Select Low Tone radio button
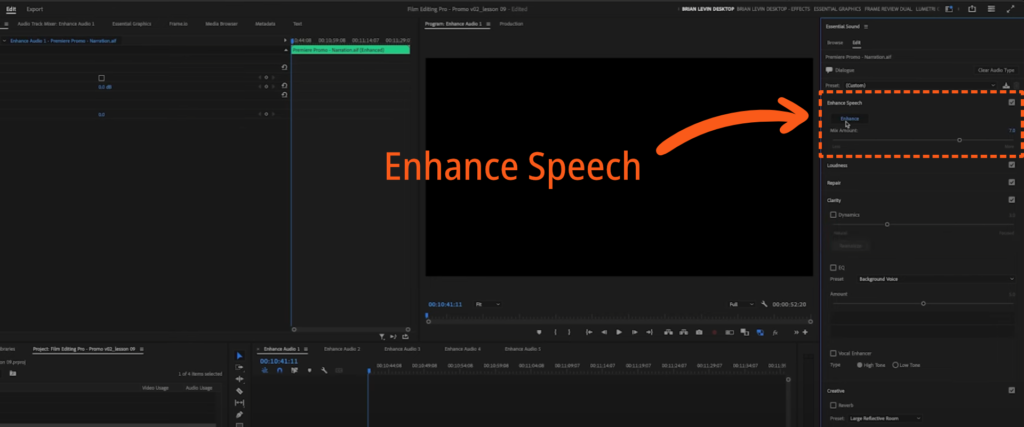Image resolution: width=1024 pixels, height=427 pixels. tap(895, 365)
